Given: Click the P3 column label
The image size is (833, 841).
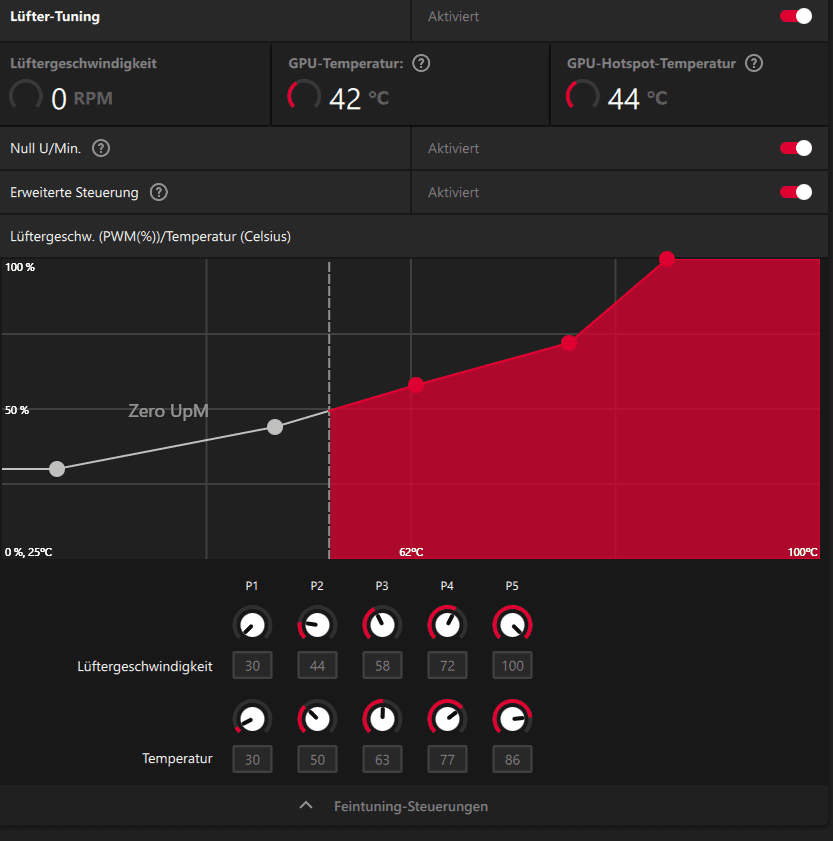Looking at the screenshot, I should tap(382, 586).
